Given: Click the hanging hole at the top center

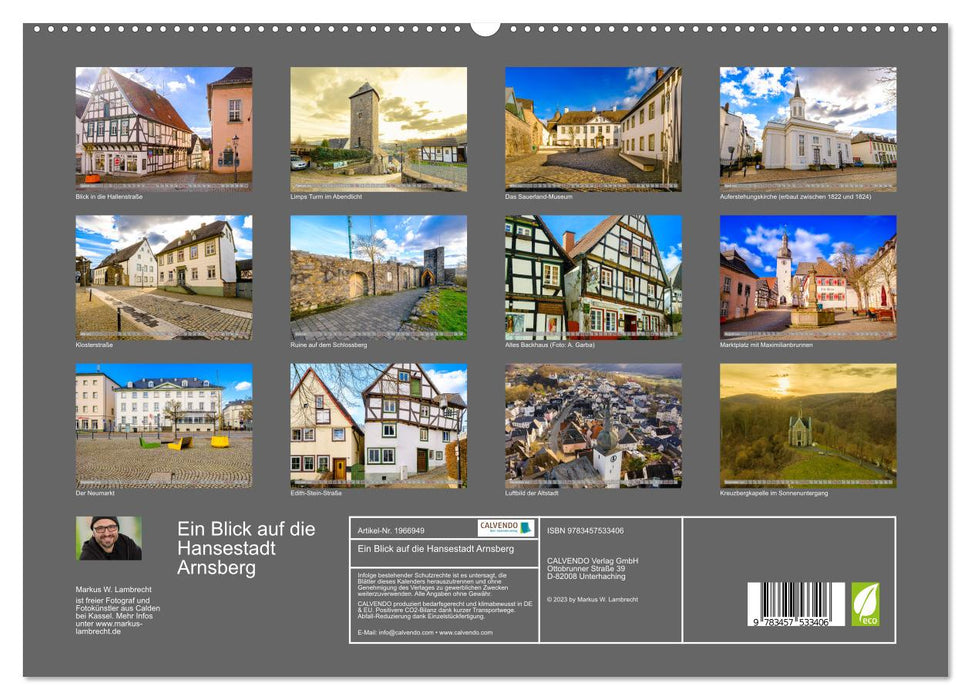Looking at the screenshot, I should pos(485,26).
